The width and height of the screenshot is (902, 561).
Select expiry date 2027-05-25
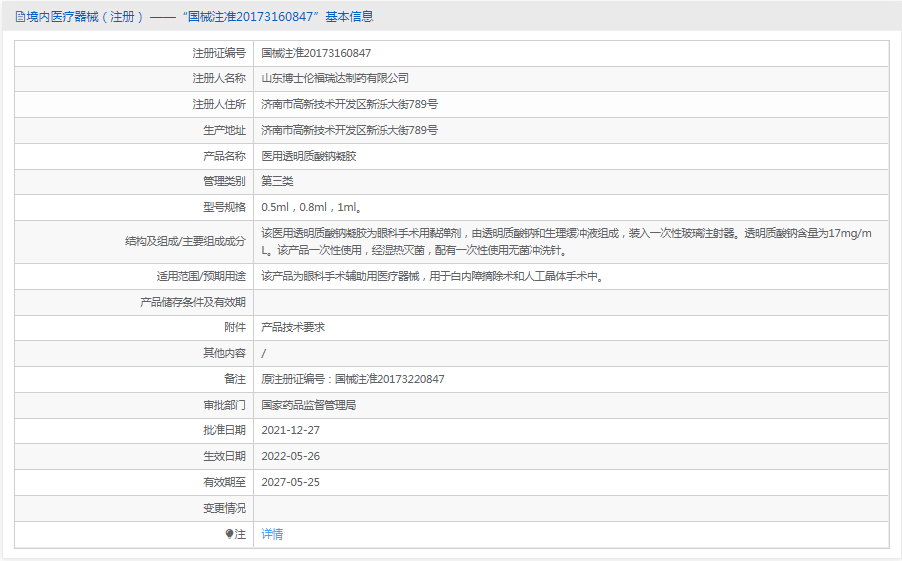point(291,482)
